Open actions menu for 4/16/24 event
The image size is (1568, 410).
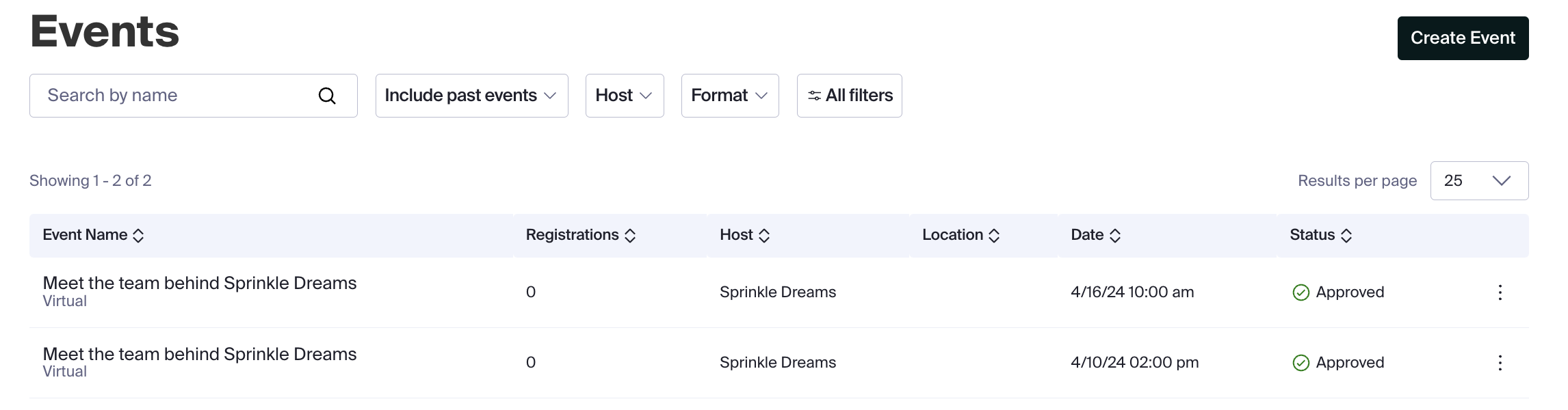click(1500, 292)
